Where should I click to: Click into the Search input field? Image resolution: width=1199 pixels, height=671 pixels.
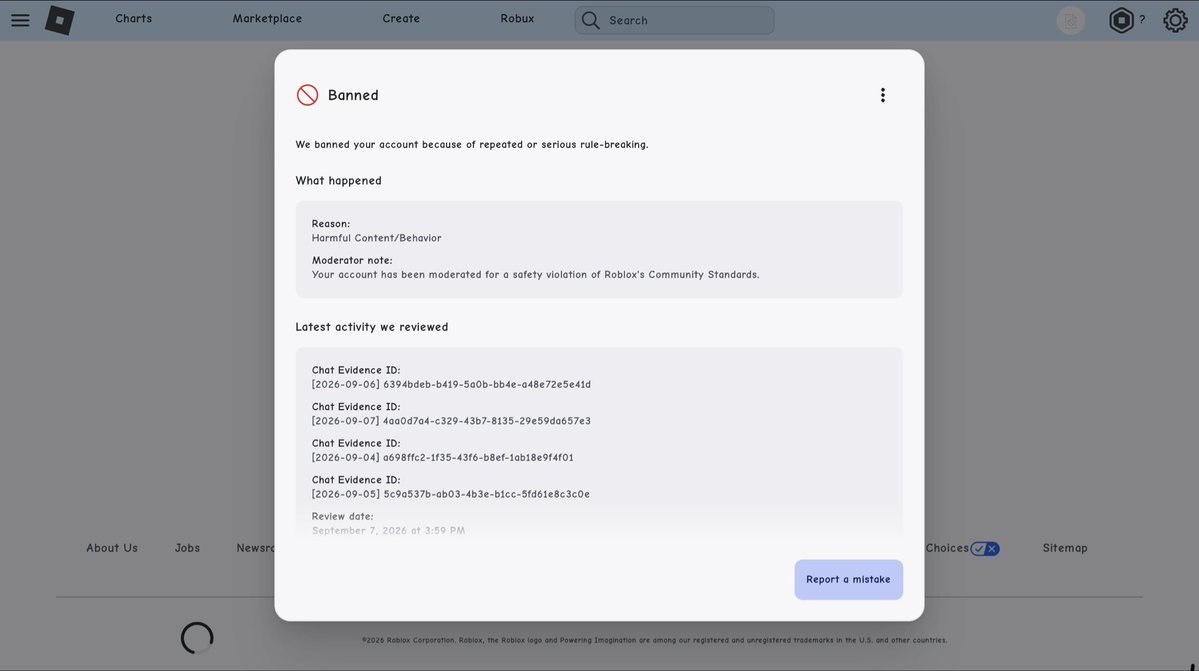click(674, 20)
